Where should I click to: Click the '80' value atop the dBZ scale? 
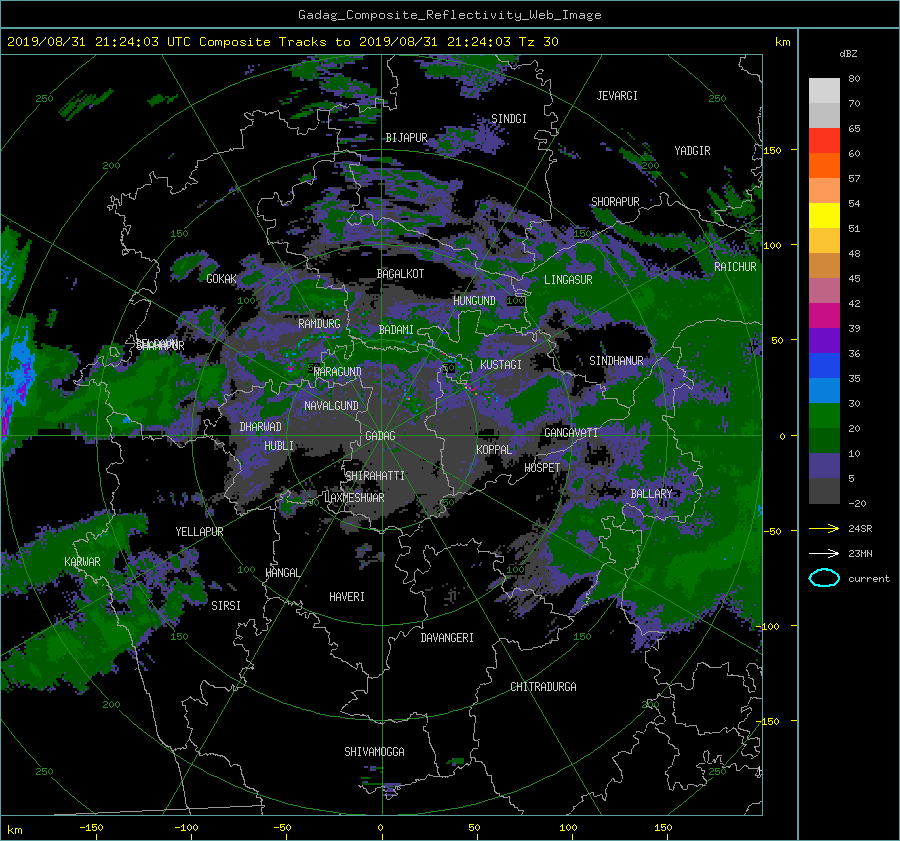click(x=854, y=78)
